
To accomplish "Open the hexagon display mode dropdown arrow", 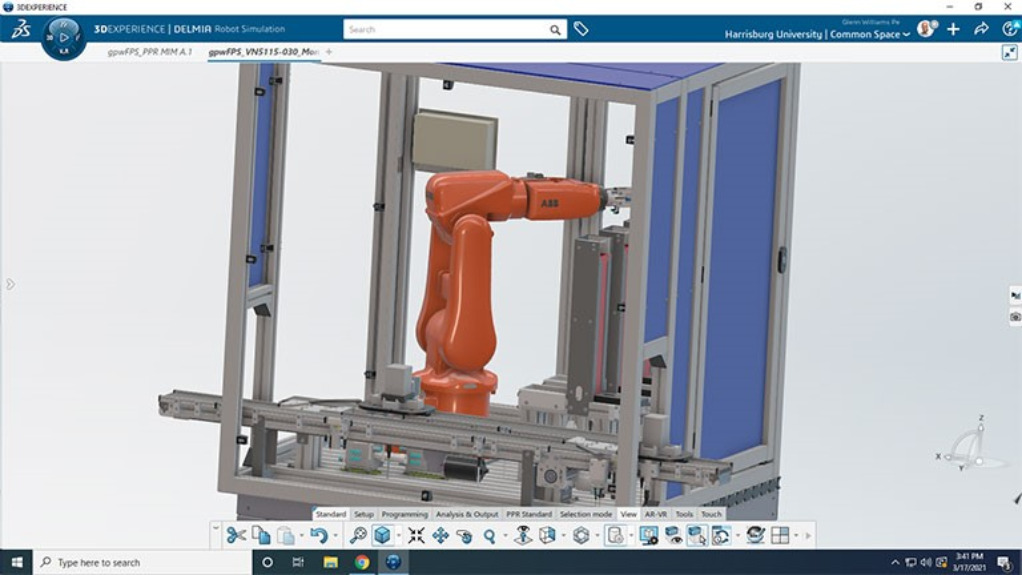I will point(597,536).
